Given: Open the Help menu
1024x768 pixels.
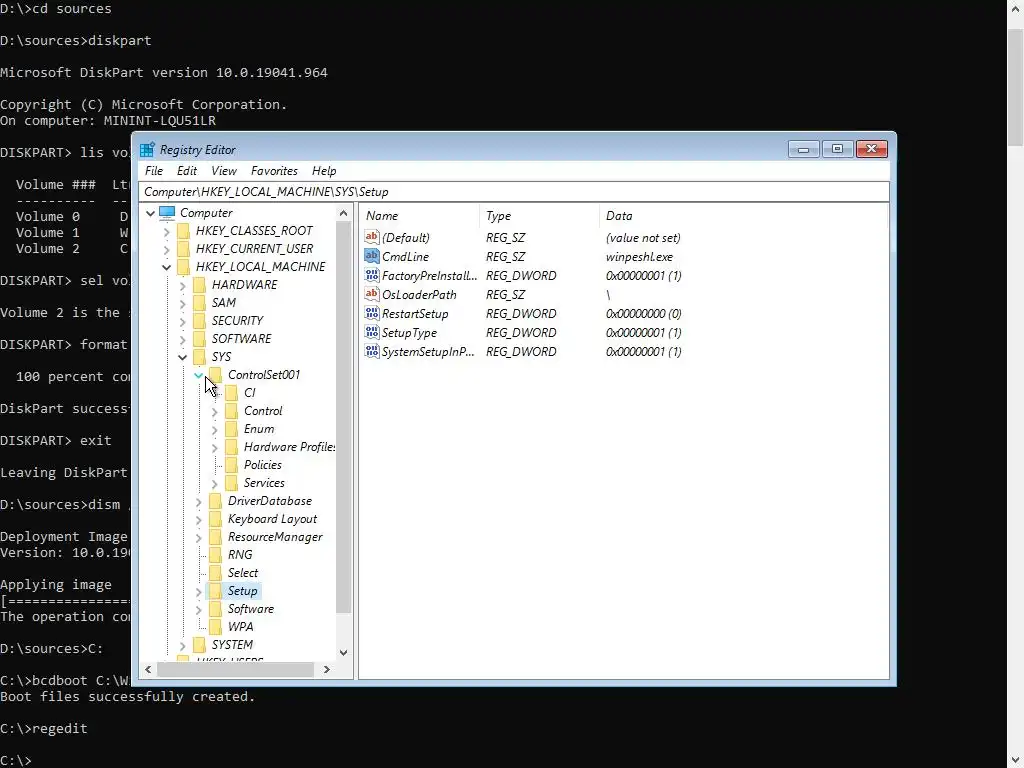Looking at the screenshot, I should tap(324, 171).
